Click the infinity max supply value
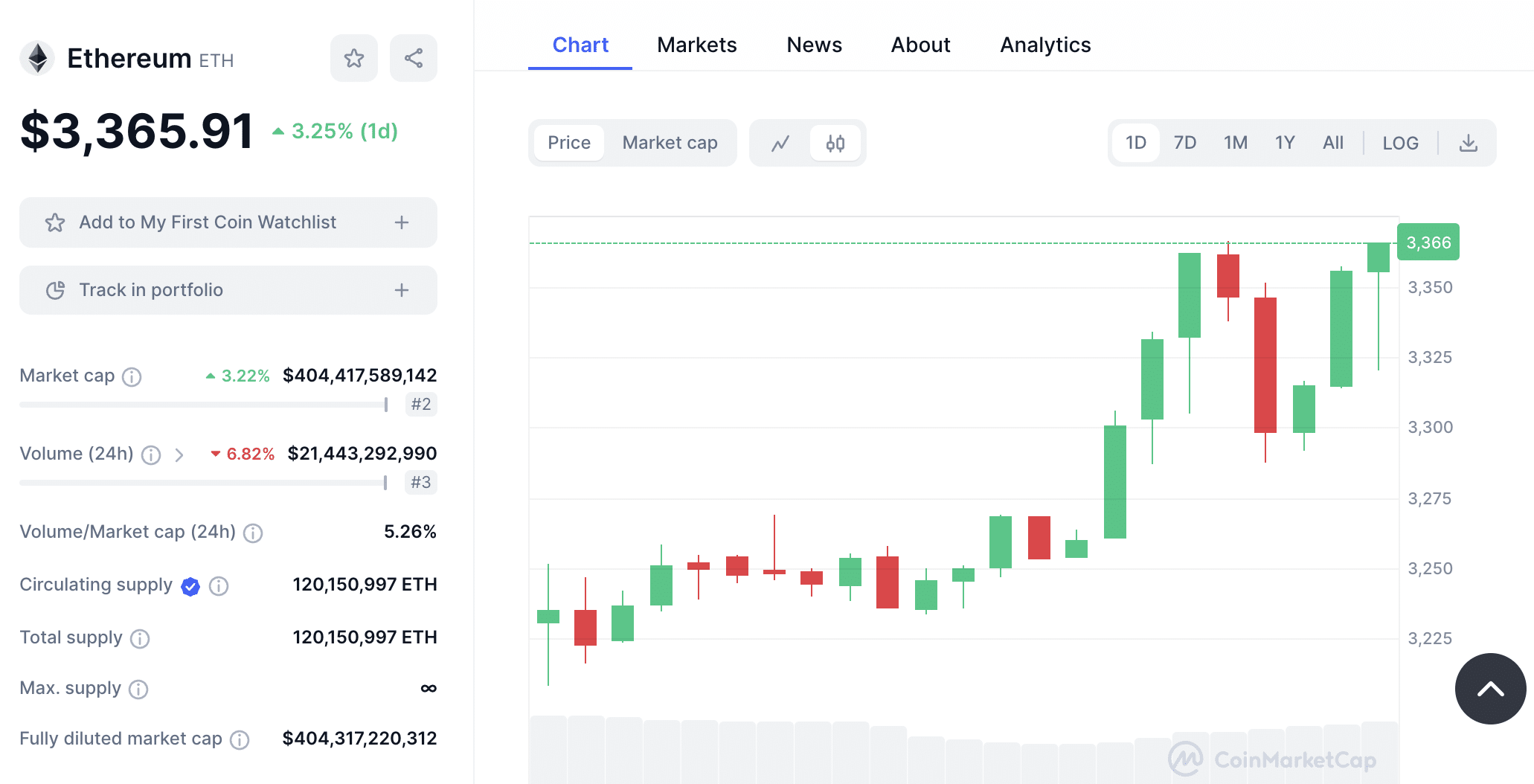Screen dimensions: 1534x784 429,688
